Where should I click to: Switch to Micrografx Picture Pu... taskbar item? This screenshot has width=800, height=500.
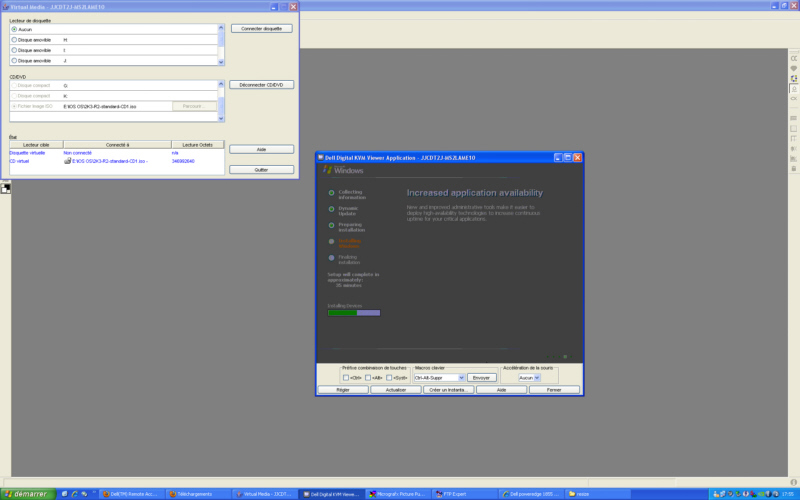point(398,494)
